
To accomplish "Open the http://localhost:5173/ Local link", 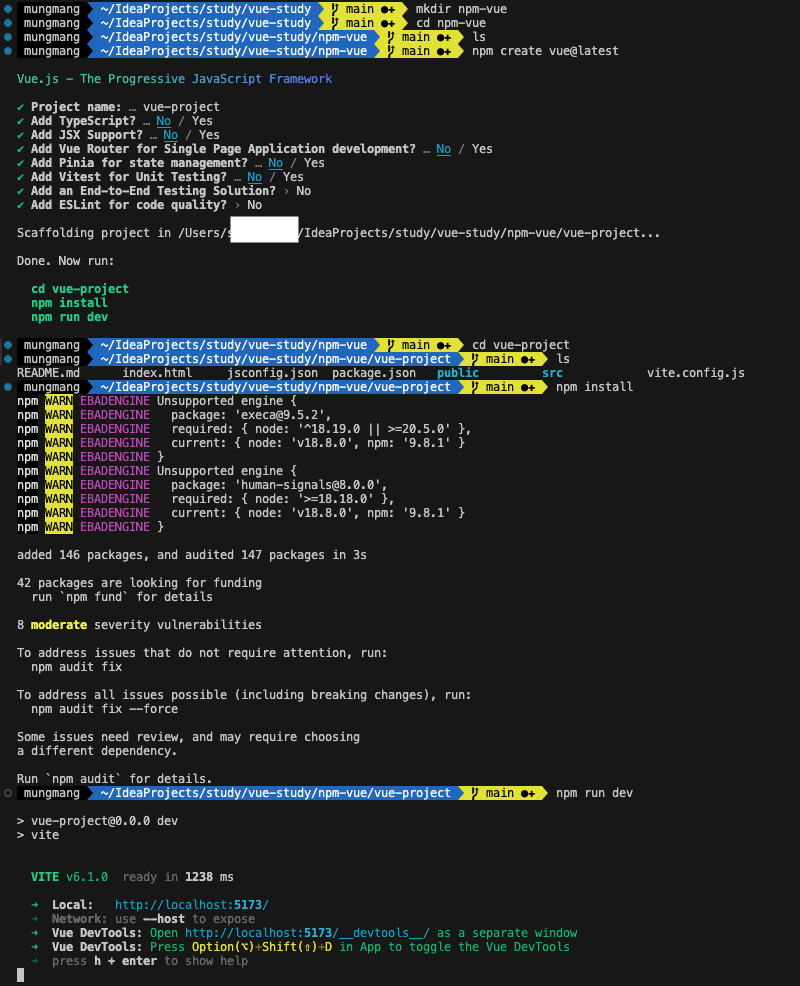I will coord(192,905).
